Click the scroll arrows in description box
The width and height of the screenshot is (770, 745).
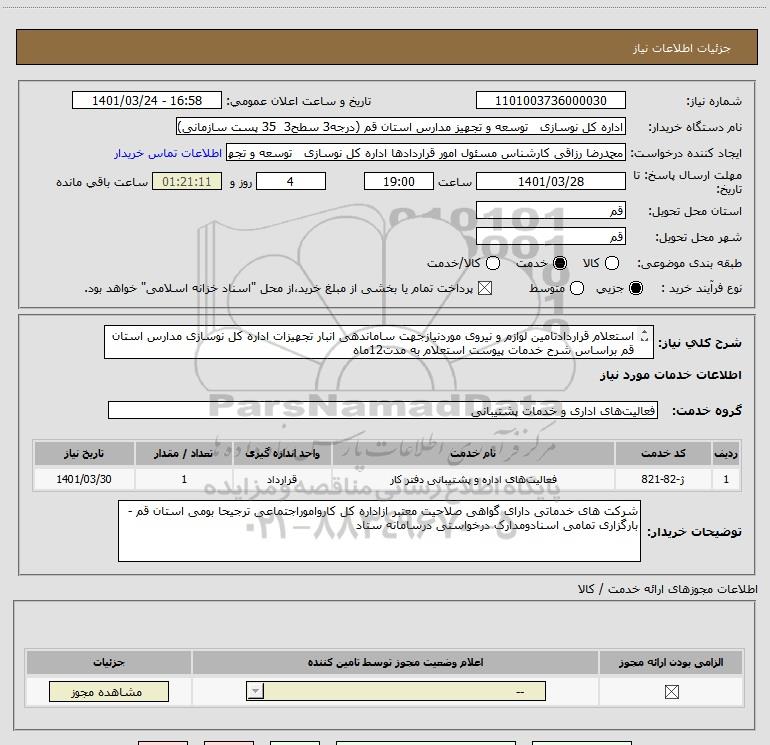(x=645, y=336)
